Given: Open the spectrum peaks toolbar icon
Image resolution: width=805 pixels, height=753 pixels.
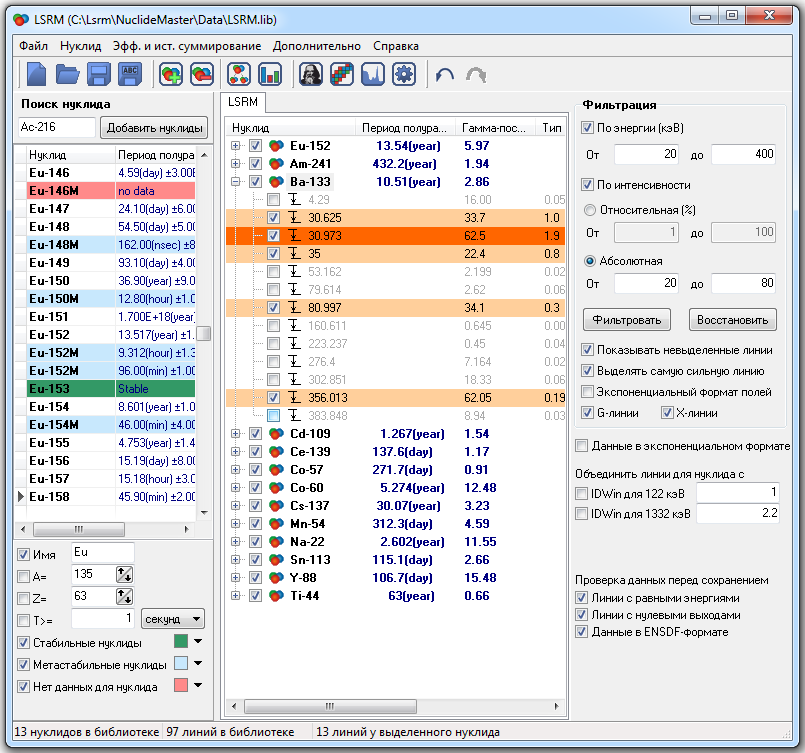Looking at the screenshot, I should coord(372,74).
